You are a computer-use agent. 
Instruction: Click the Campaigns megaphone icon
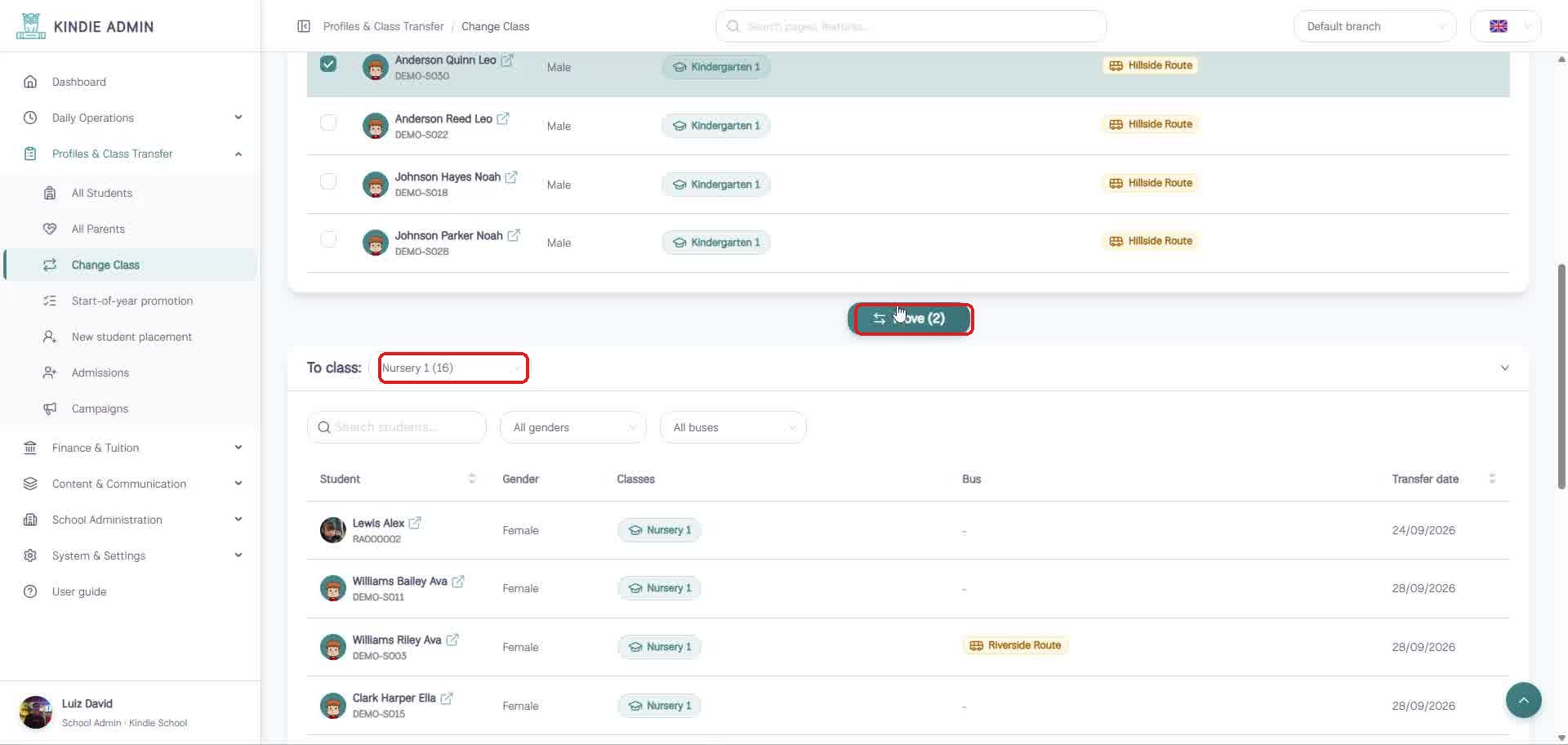(x=50, y=408)
